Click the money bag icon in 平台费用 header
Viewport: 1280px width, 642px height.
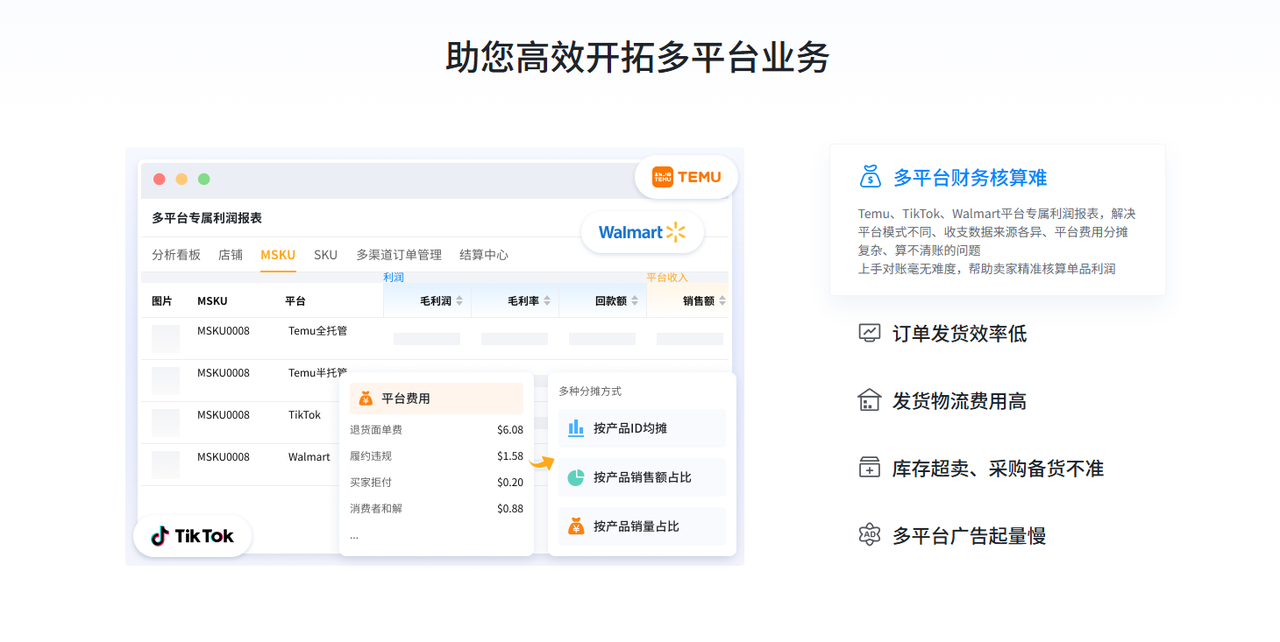[x=366, y=398]
